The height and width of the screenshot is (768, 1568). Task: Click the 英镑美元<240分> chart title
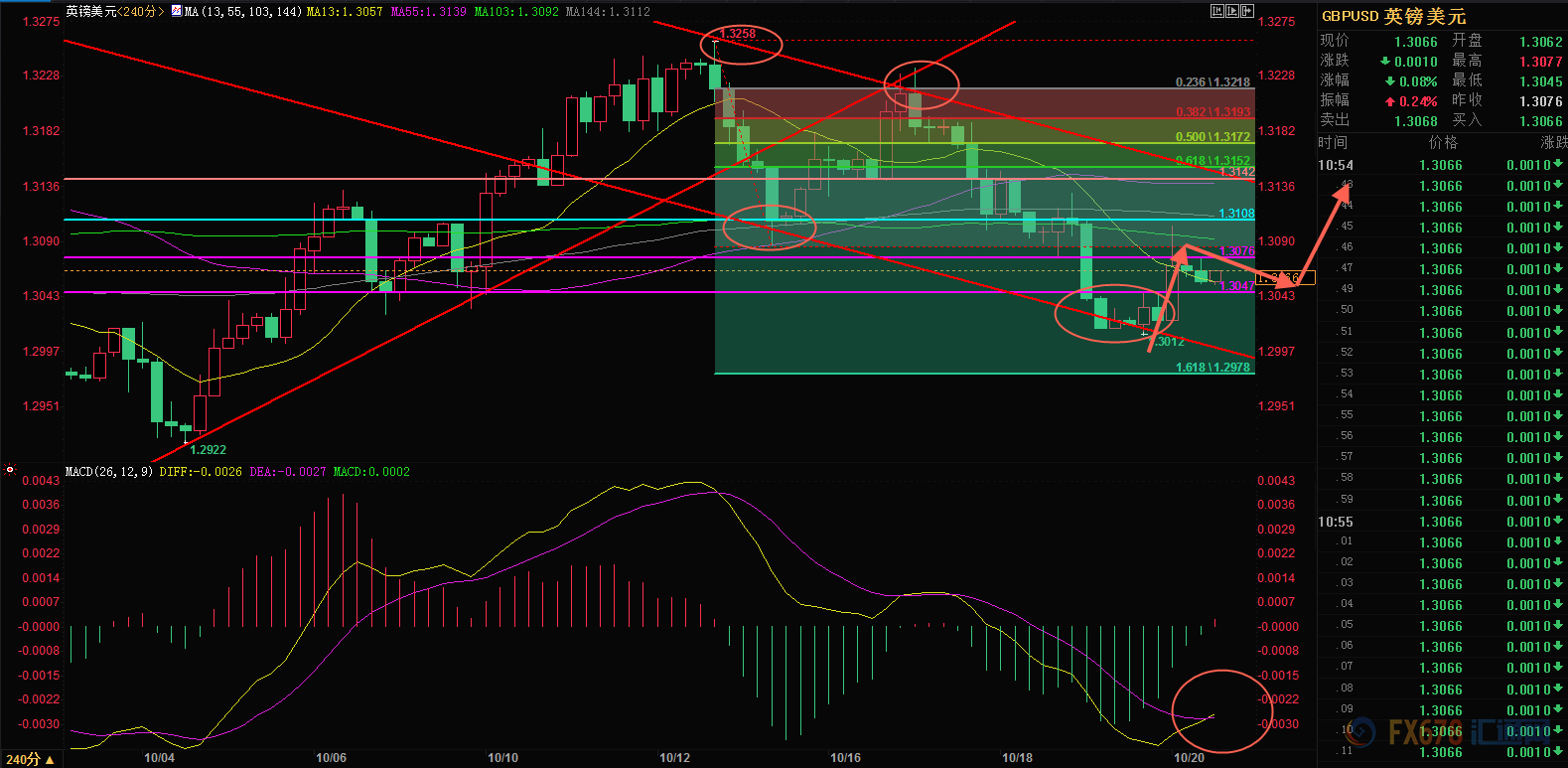click(116, 12)
